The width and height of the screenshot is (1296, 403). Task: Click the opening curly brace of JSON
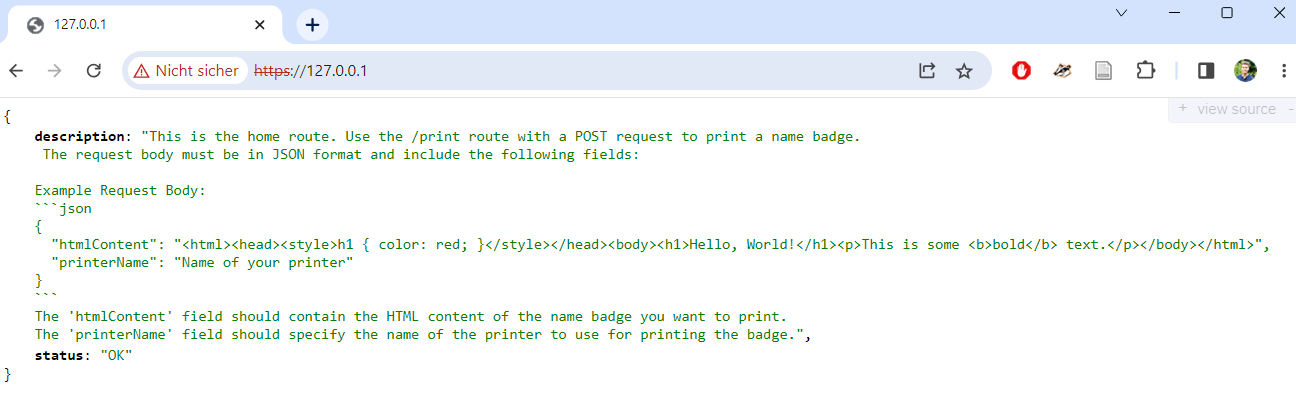[7, 117]
